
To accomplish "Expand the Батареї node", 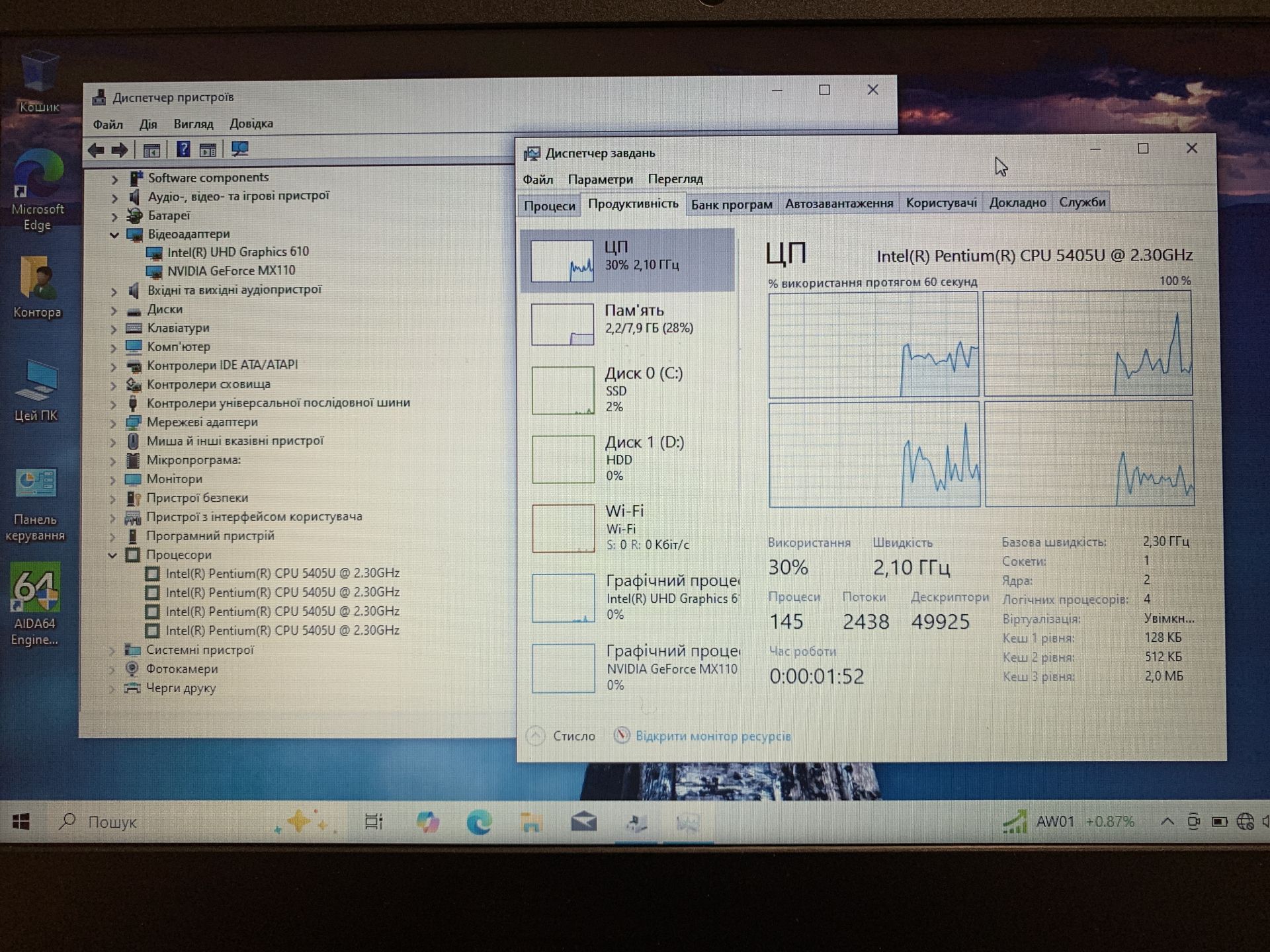I will (114, 216).
